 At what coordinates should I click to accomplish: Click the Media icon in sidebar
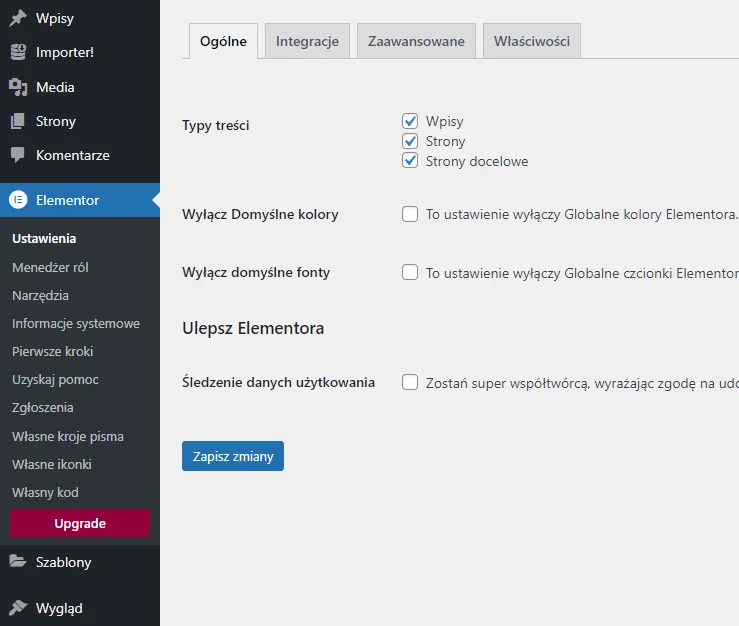18,87
